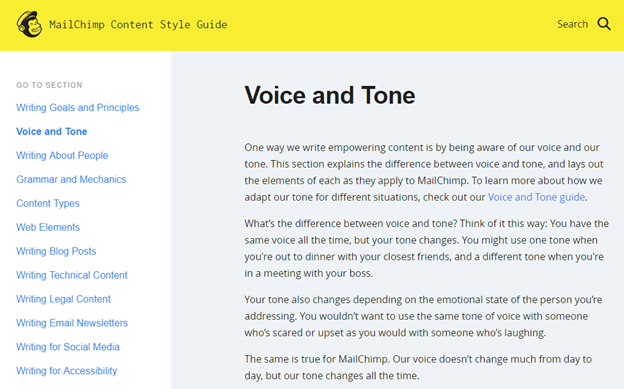Click the GO TO SECTION sidebar label
This screenshot has width=624, height=389.
49,85
